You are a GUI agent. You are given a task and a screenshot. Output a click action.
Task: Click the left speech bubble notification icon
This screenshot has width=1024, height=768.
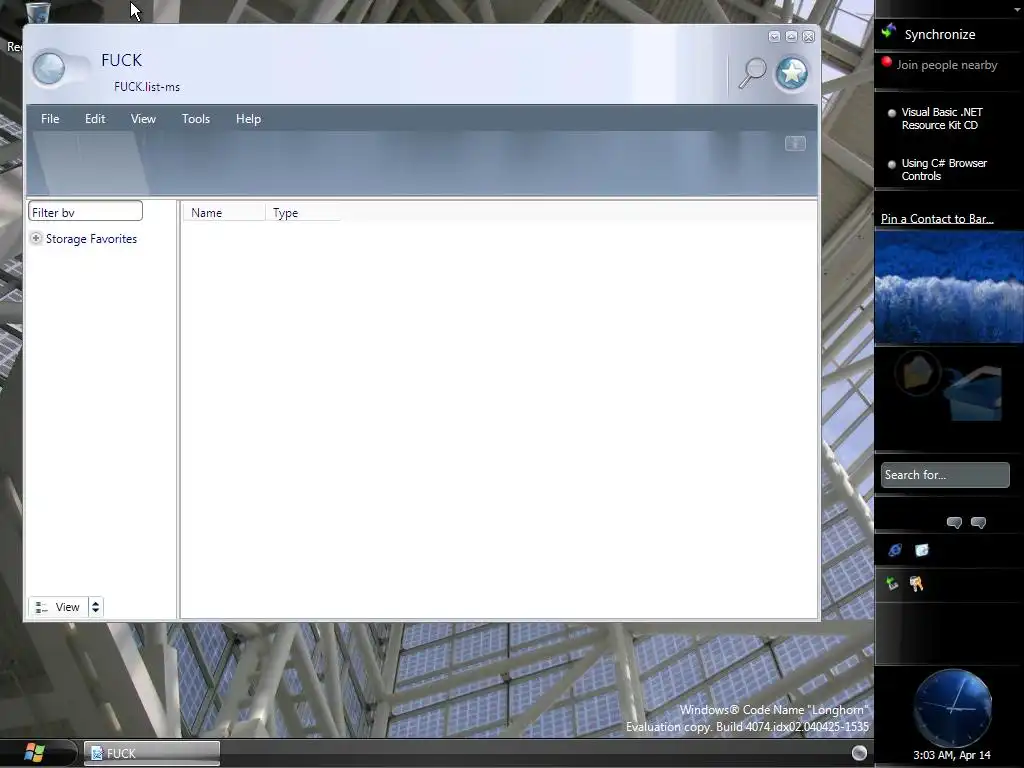(x=954, y=522)
